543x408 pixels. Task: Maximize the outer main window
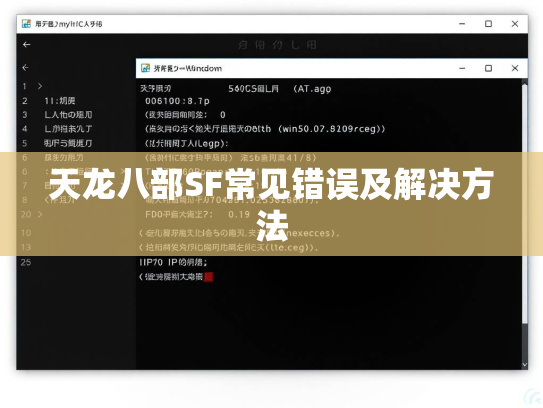488,24
